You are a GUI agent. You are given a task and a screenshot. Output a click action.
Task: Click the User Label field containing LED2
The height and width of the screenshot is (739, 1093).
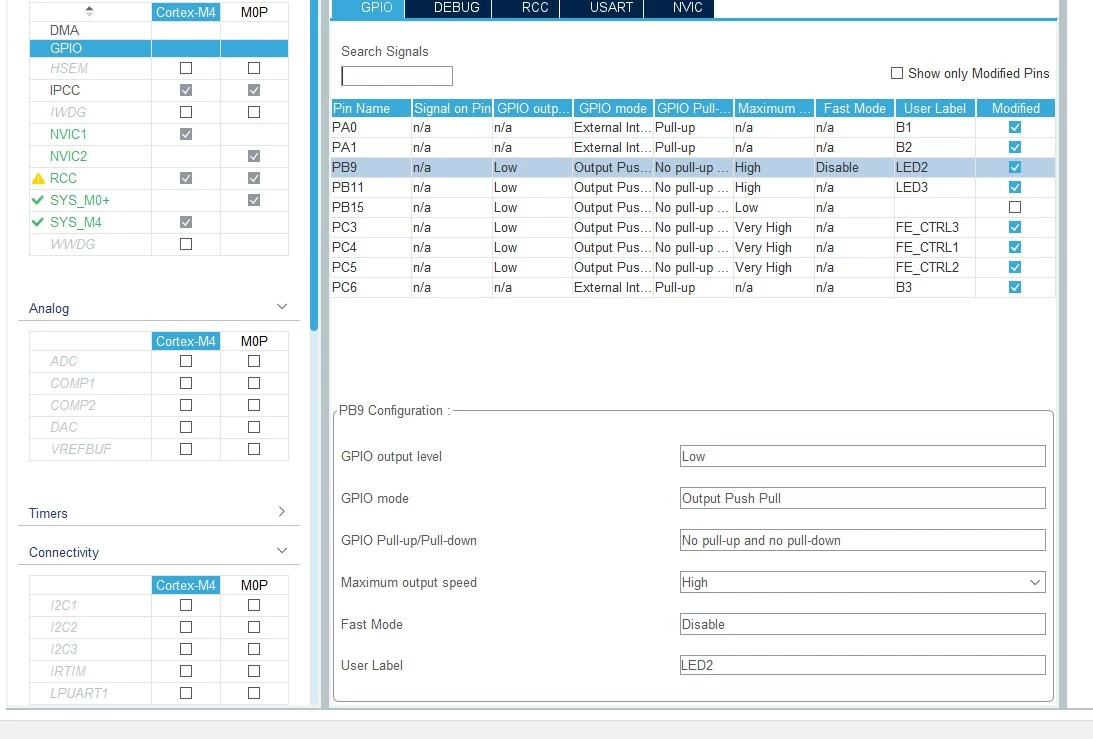pyautogui.click(x=862, y=665)
